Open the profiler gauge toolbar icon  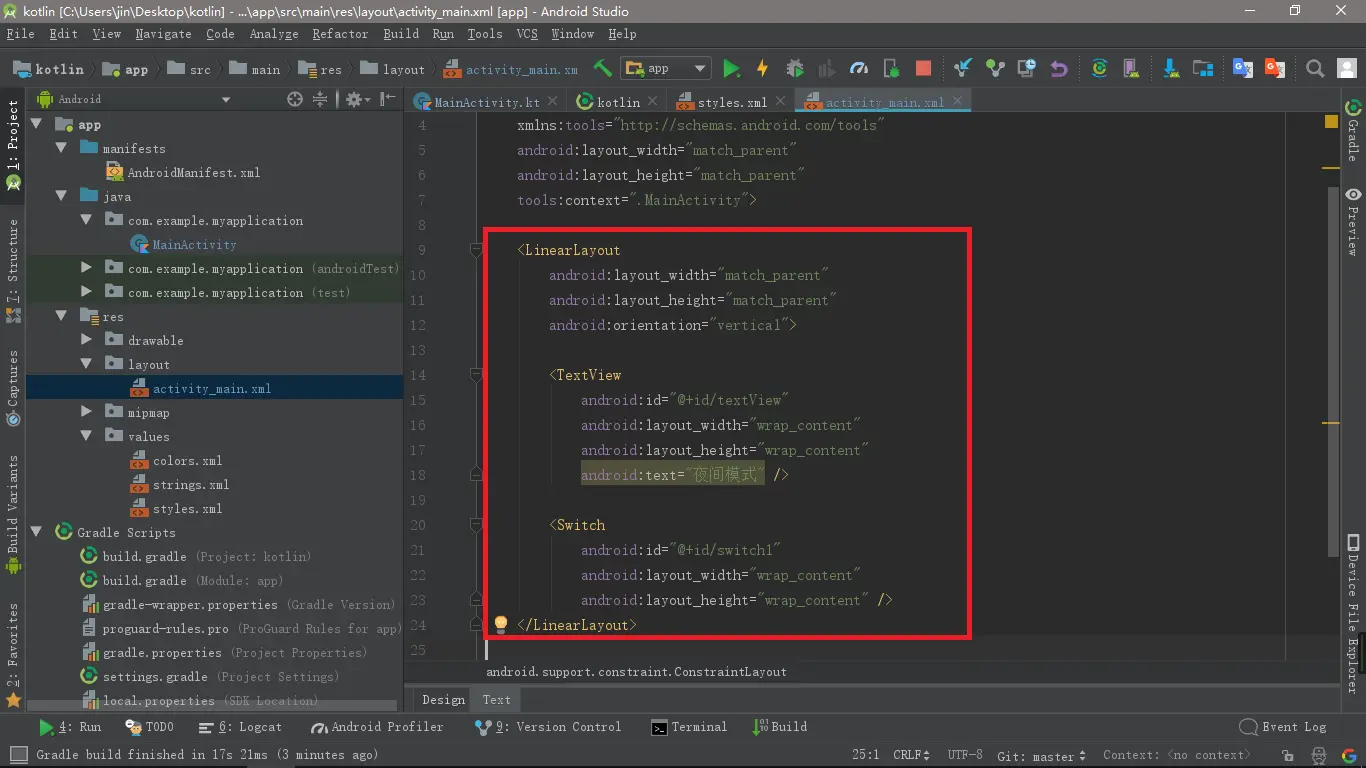(x=859, y=68)
